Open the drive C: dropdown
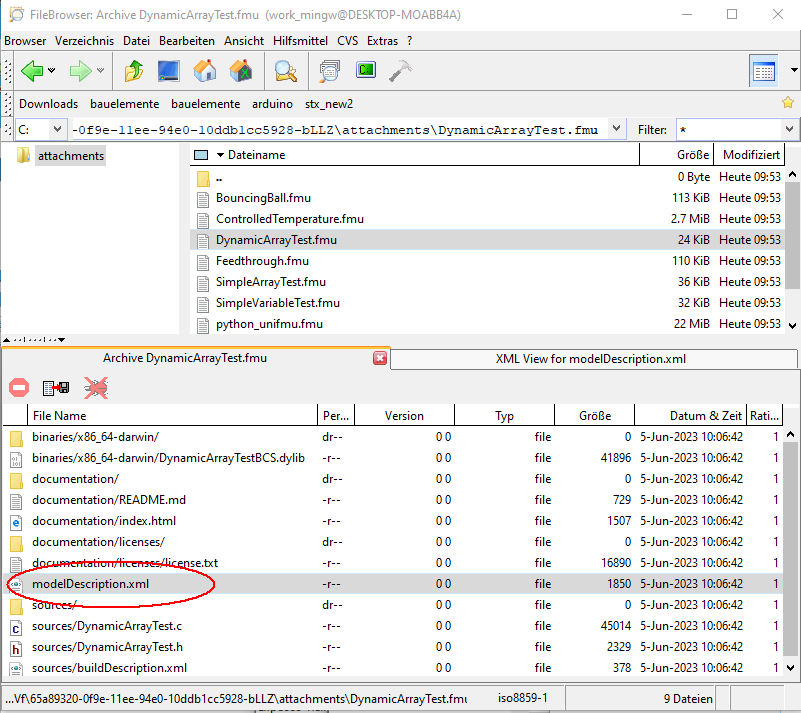The image size is (801, 713). [57, 130]
